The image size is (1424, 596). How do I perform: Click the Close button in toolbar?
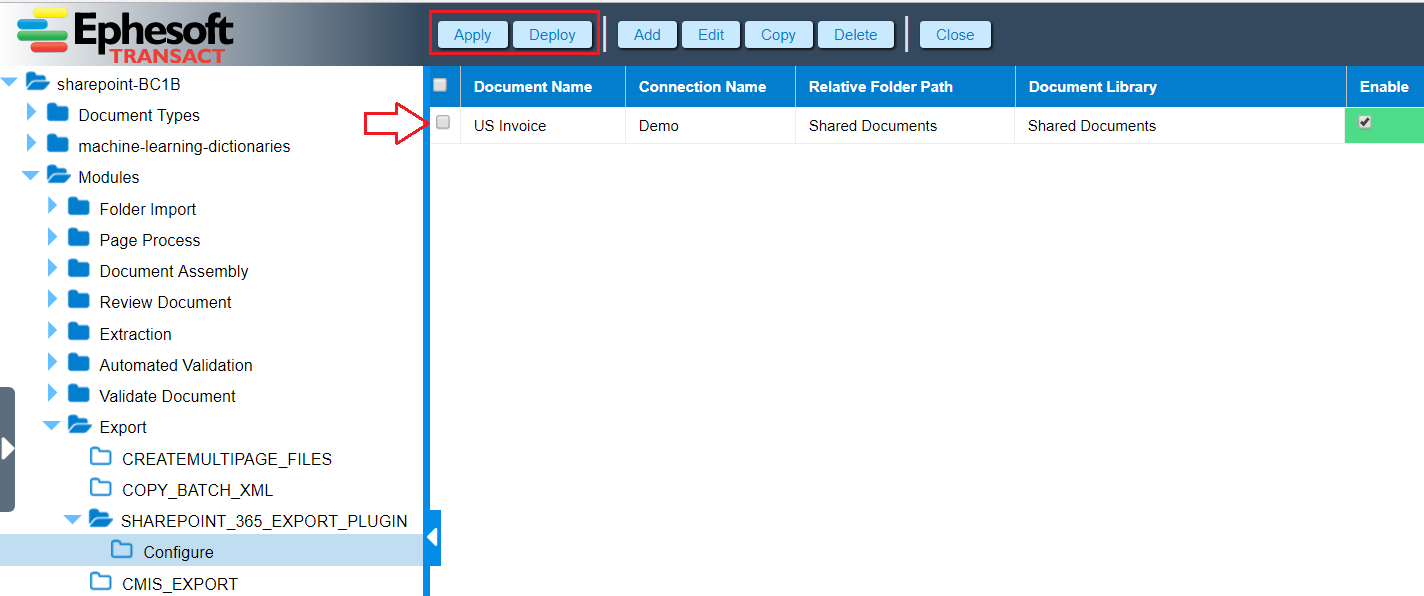pyautogui.click(x=955, y=34)
